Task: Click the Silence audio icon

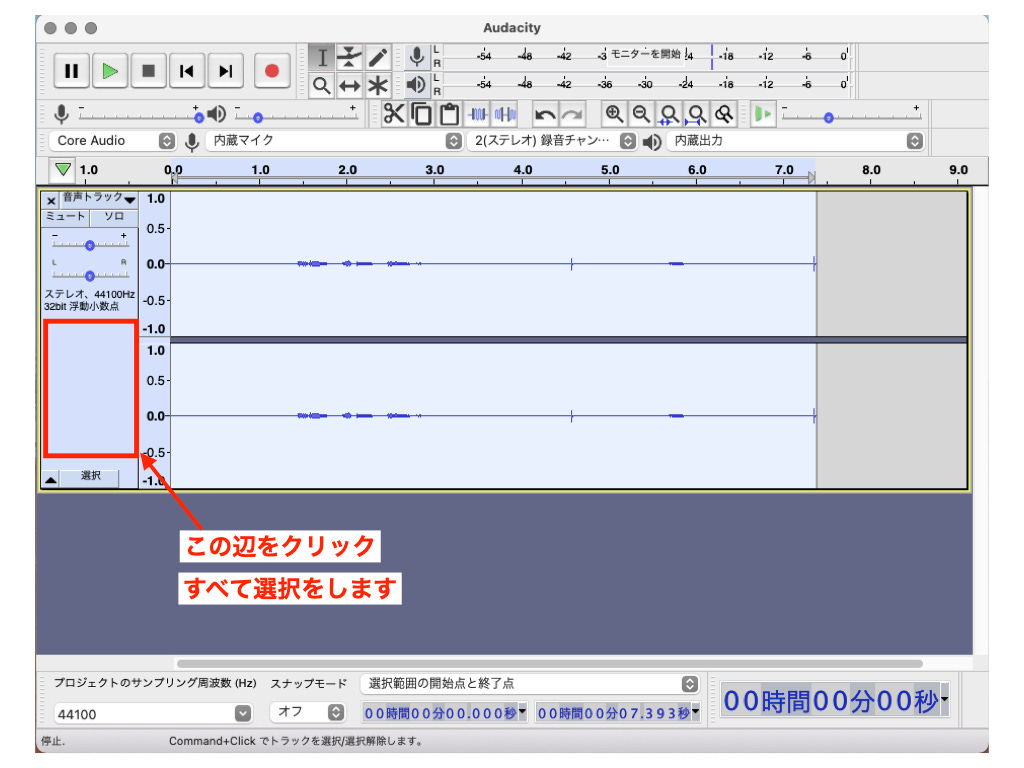Action: tap(505, 114)
